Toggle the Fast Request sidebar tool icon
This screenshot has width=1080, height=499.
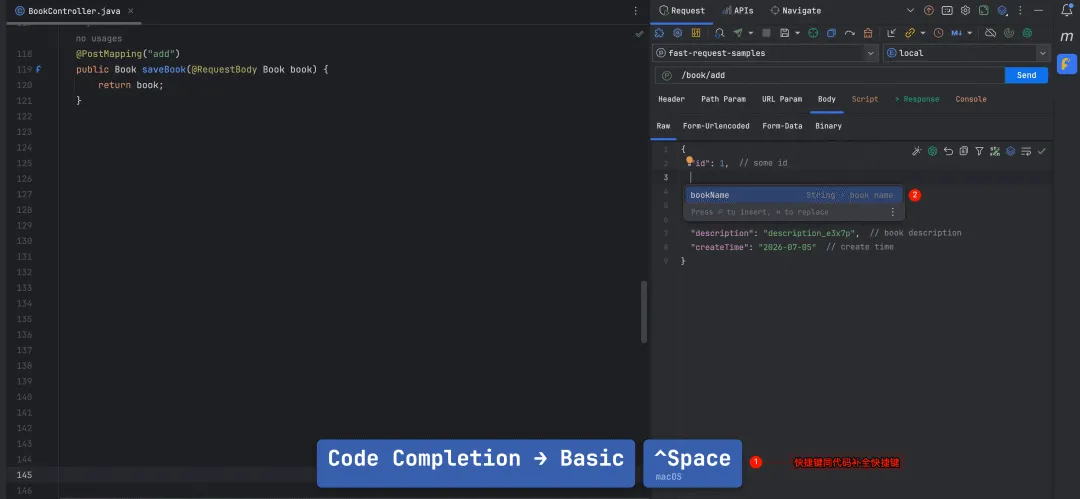tap(1067, 64)
